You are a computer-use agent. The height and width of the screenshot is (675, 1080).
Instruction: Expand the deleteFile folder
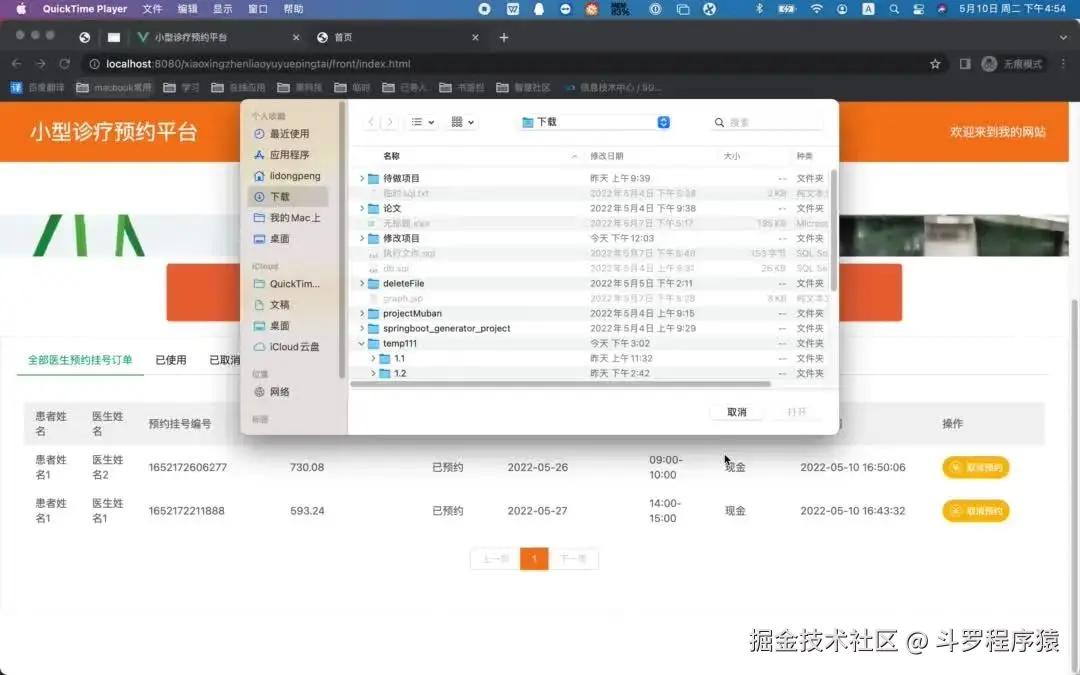(362, 283)
